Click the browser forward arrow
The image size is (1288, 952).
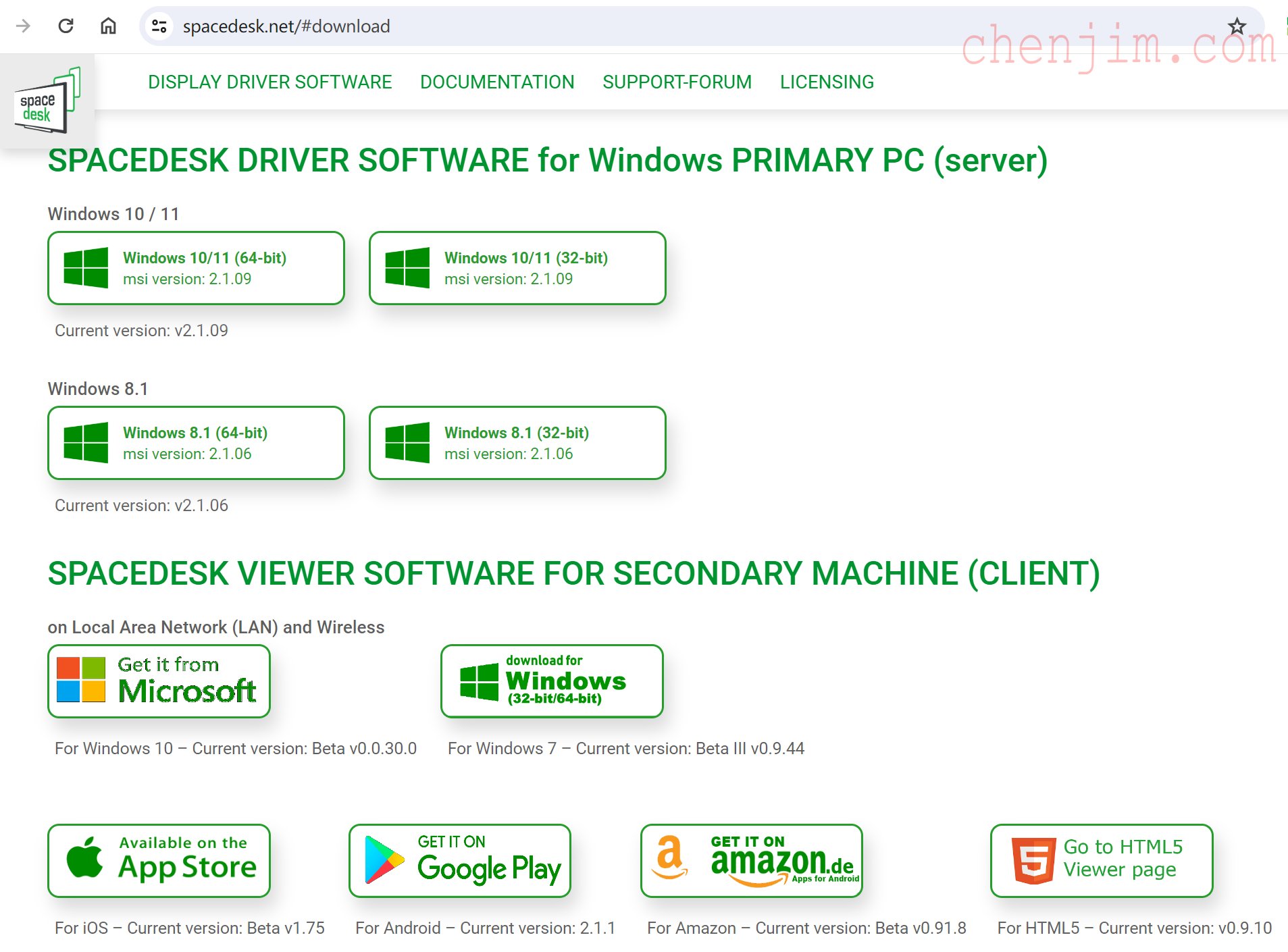(x=24, y=26)
